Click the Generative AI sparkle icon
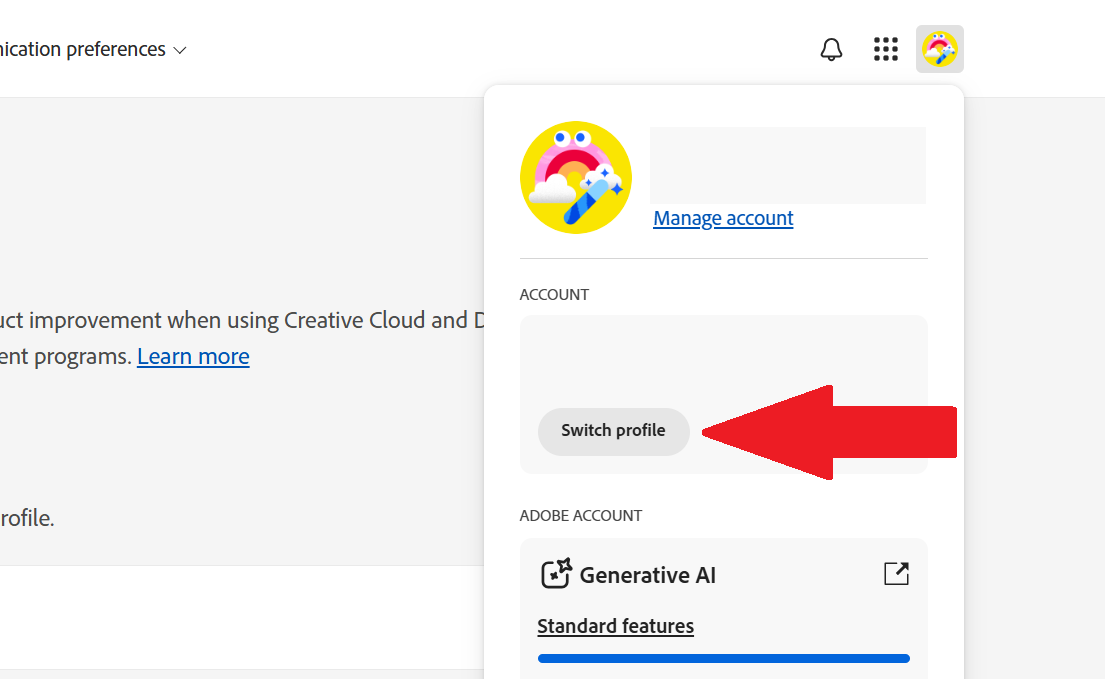The width and height of the screenshot is (1105, 679). point(556,574)
